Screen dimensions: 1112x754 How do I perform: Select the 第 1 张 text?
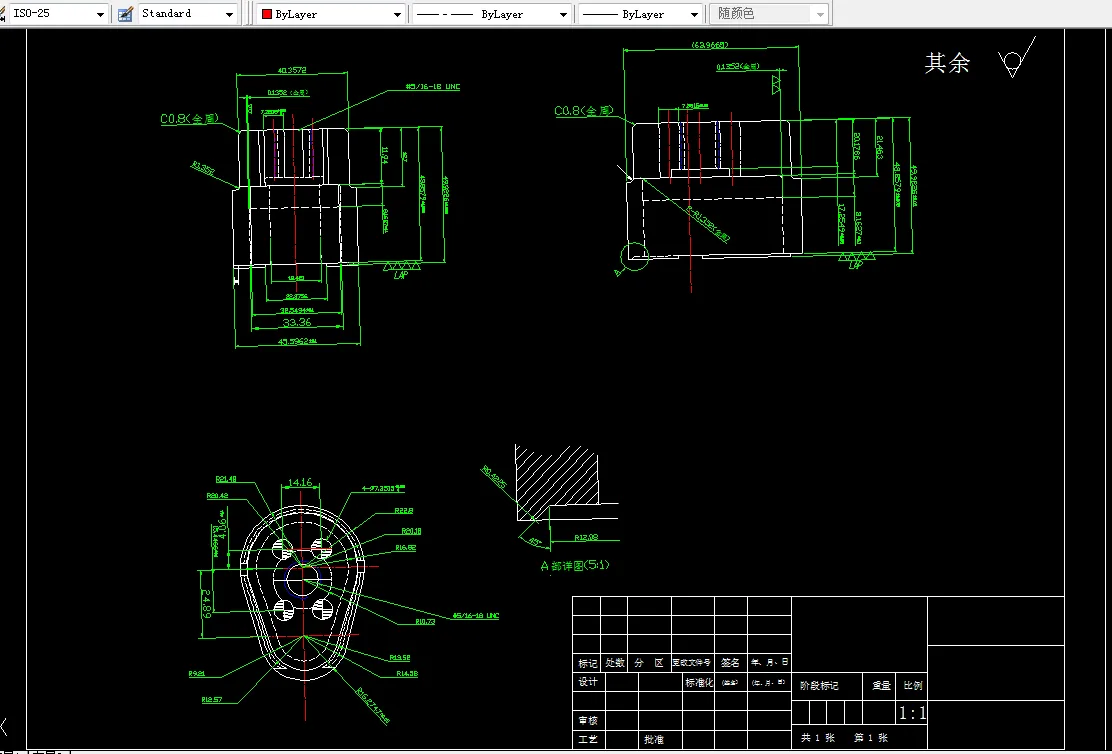click(x=870, y=738)
